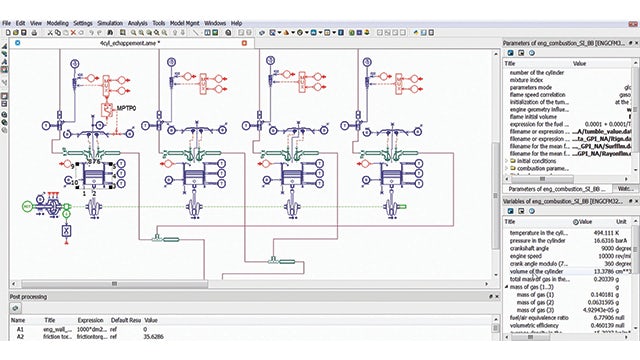Click the last icon in the main toolbar
This screenshot has height=360, width=640.
pos(431,33)
